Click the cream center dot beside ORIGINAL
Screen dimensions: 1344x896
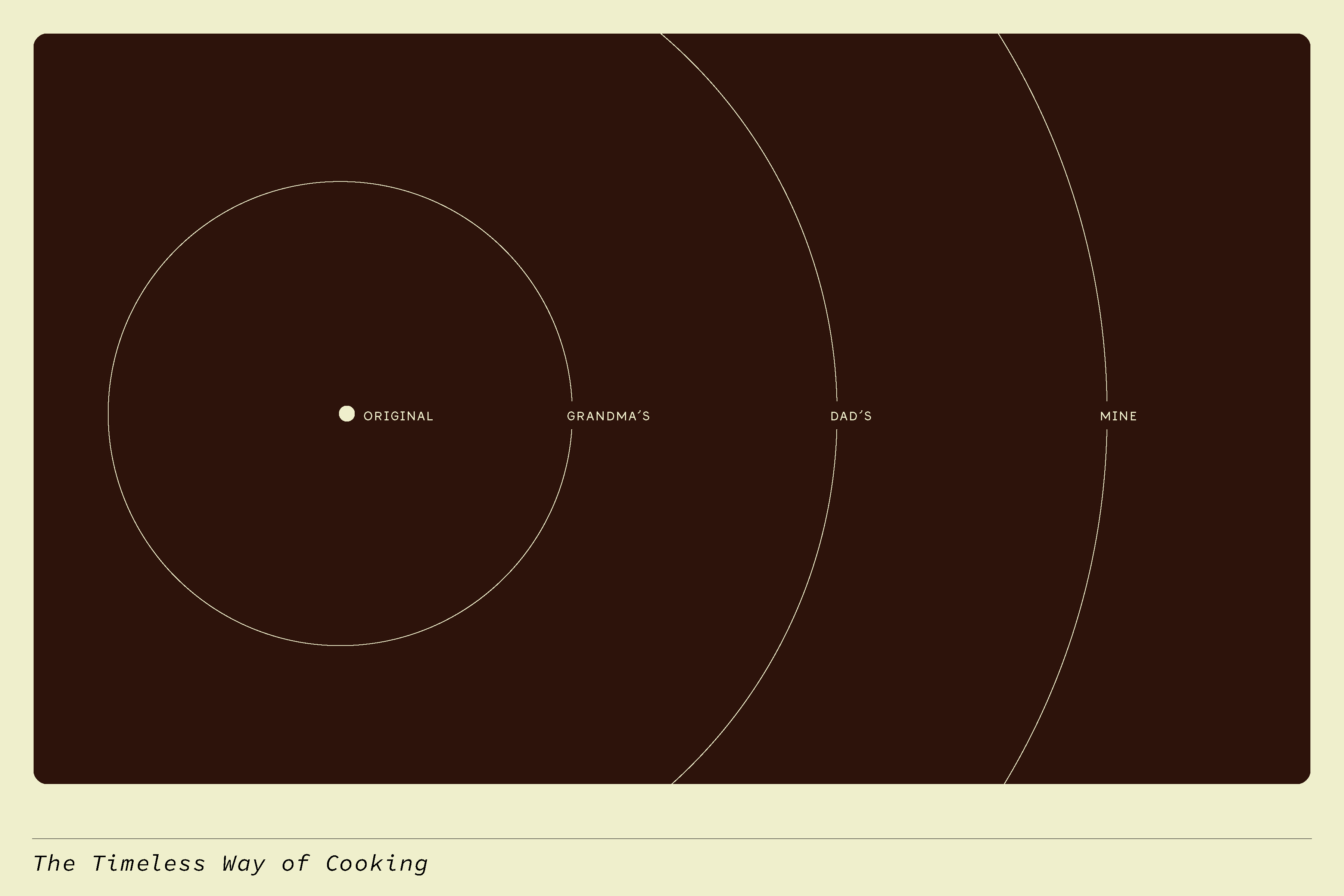pos(347,414)
